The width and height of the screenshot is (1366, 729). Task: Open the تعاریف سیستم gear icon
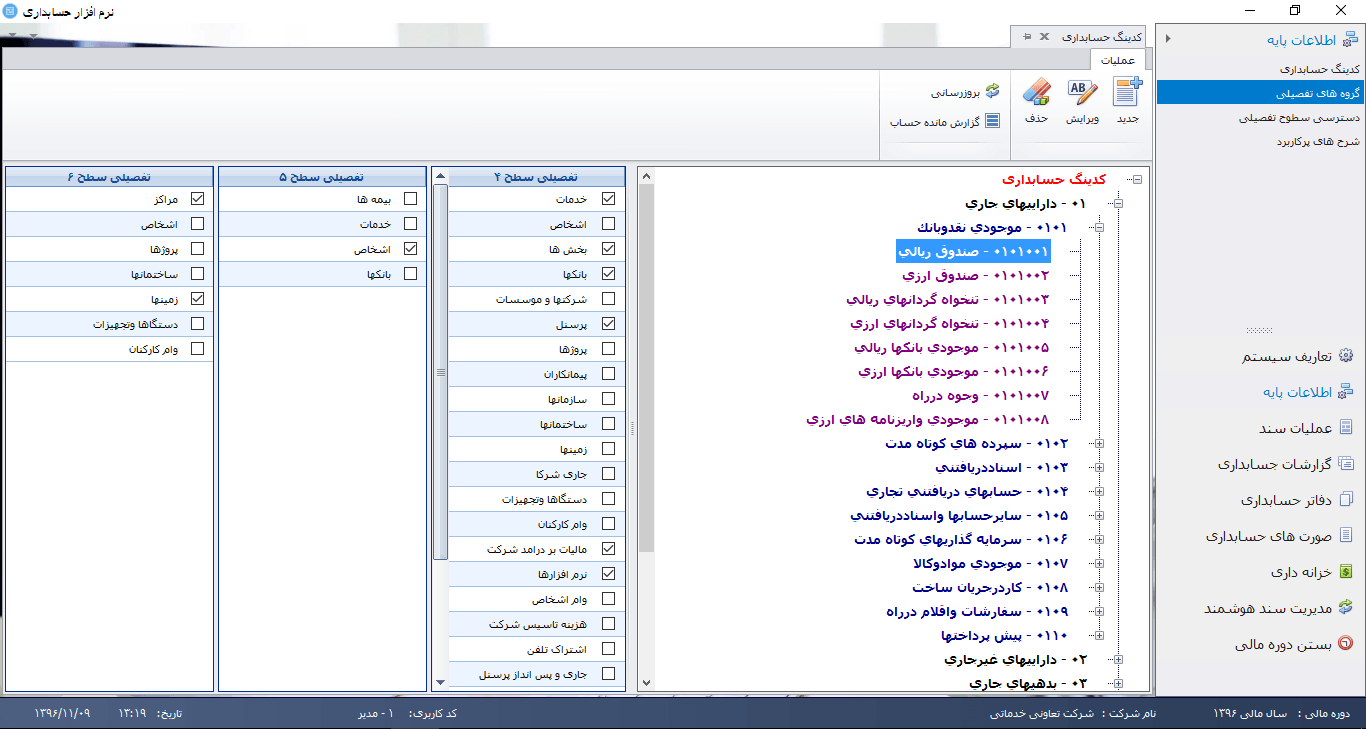(x=1345, y=356)
